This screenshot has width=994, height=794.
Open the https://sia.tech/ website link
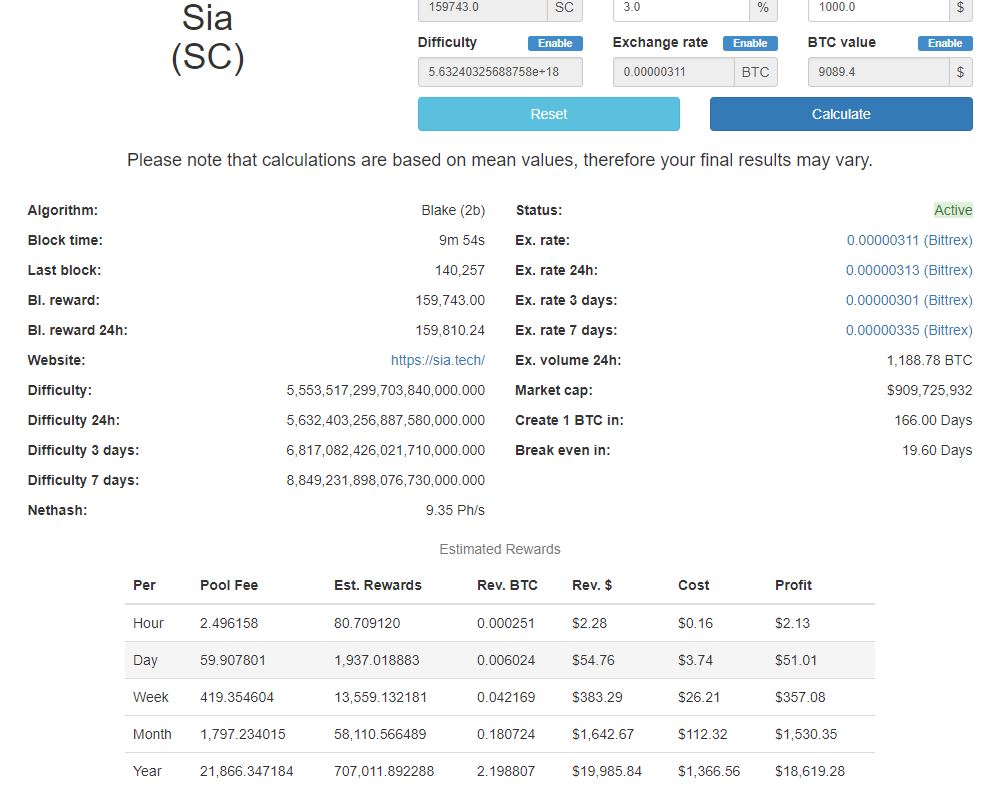[437, 361]
